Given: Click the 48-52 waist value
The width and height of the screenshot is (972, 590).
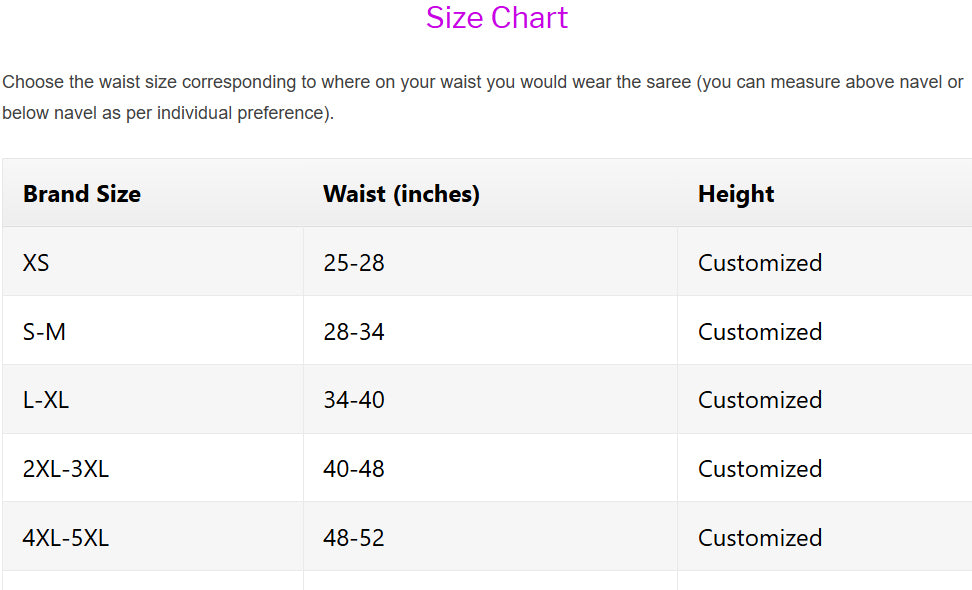Looking at the screenshot, I should tap(354, 538).
